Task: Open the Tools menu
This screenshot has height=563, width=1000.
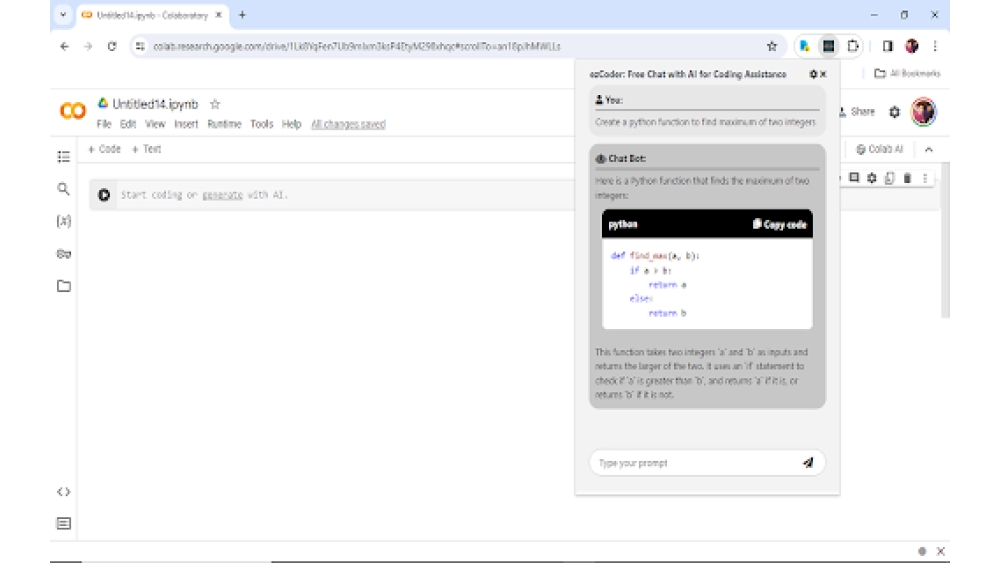Action: click(x=261, y=124)
